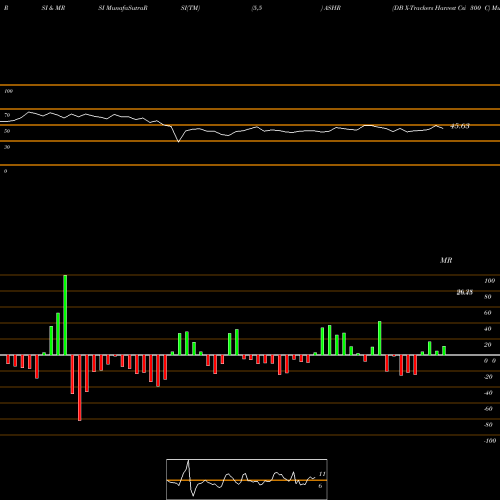Click the tallest green MR histogram bar
Viewport: 500px width, 500px height.
[65, 315]
